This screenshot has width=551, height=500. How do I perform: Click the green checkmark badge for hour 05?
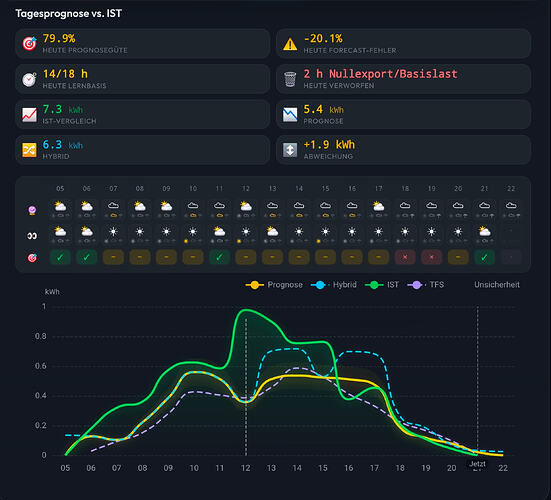pyautogui.click(x=60, y=257)
